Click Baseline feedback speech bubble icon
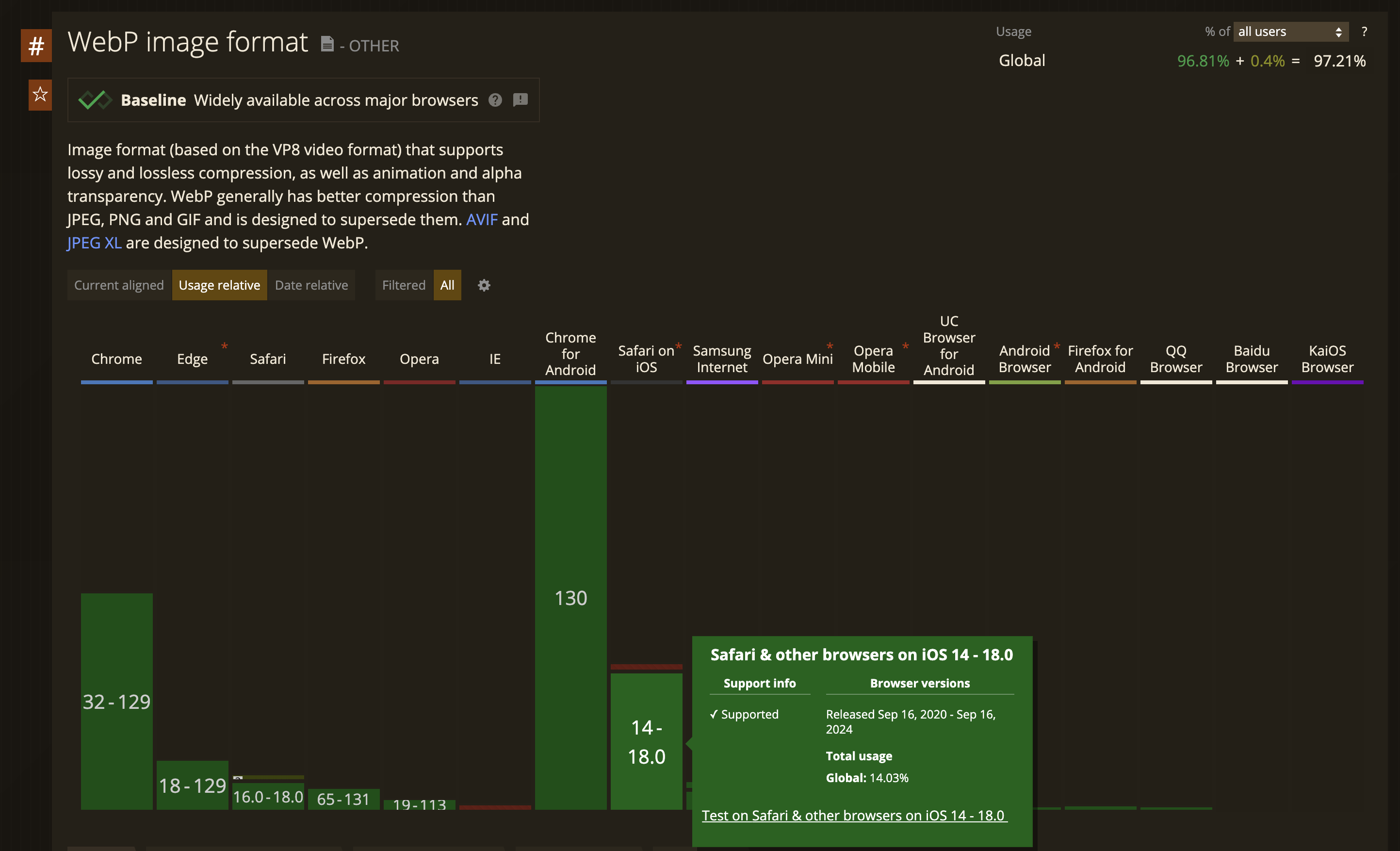The height and width of the screenshot is (851, 1400). [x=521, y=100]
